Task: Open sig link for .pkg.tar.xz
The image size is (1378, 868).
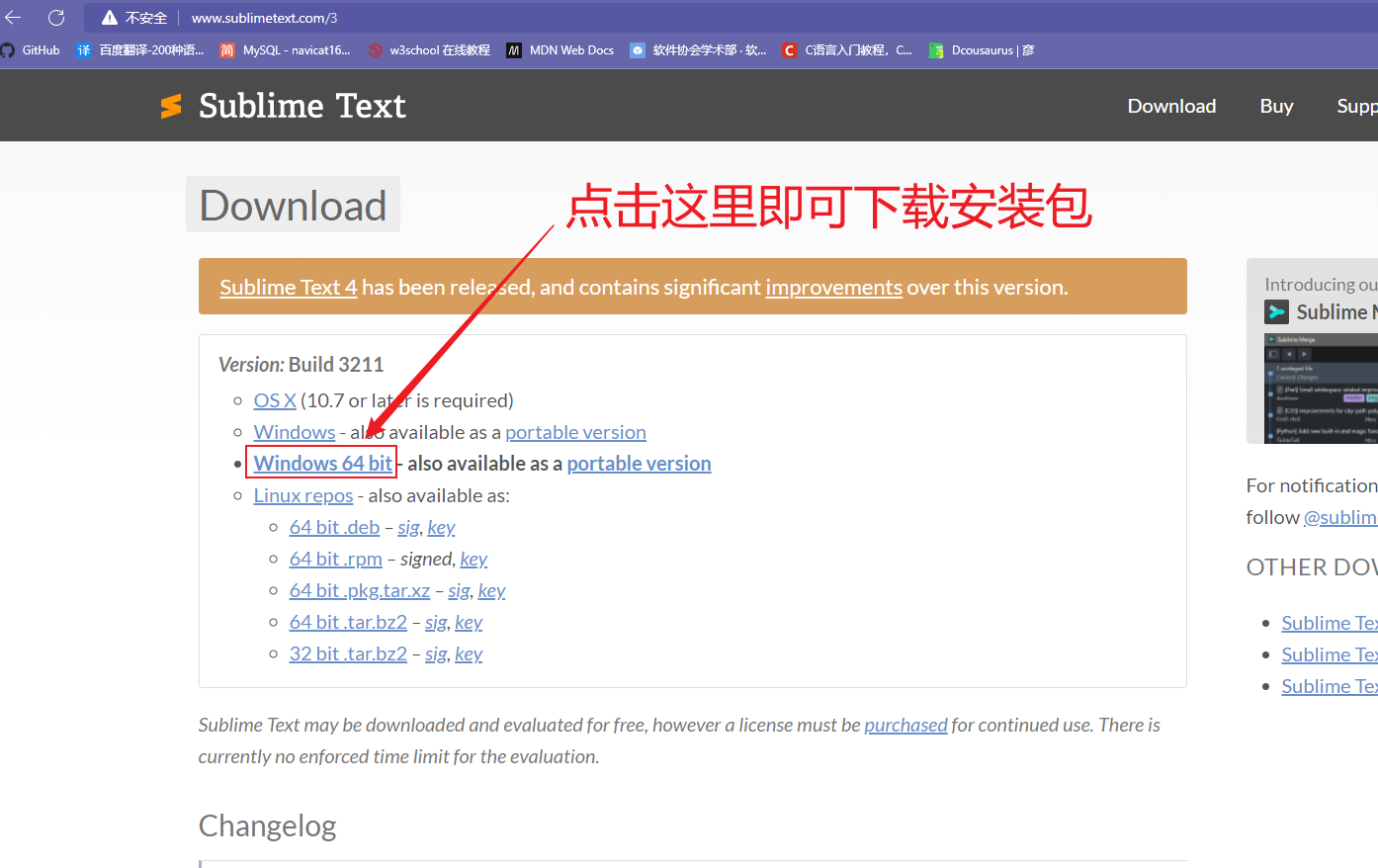Action: 459,590
